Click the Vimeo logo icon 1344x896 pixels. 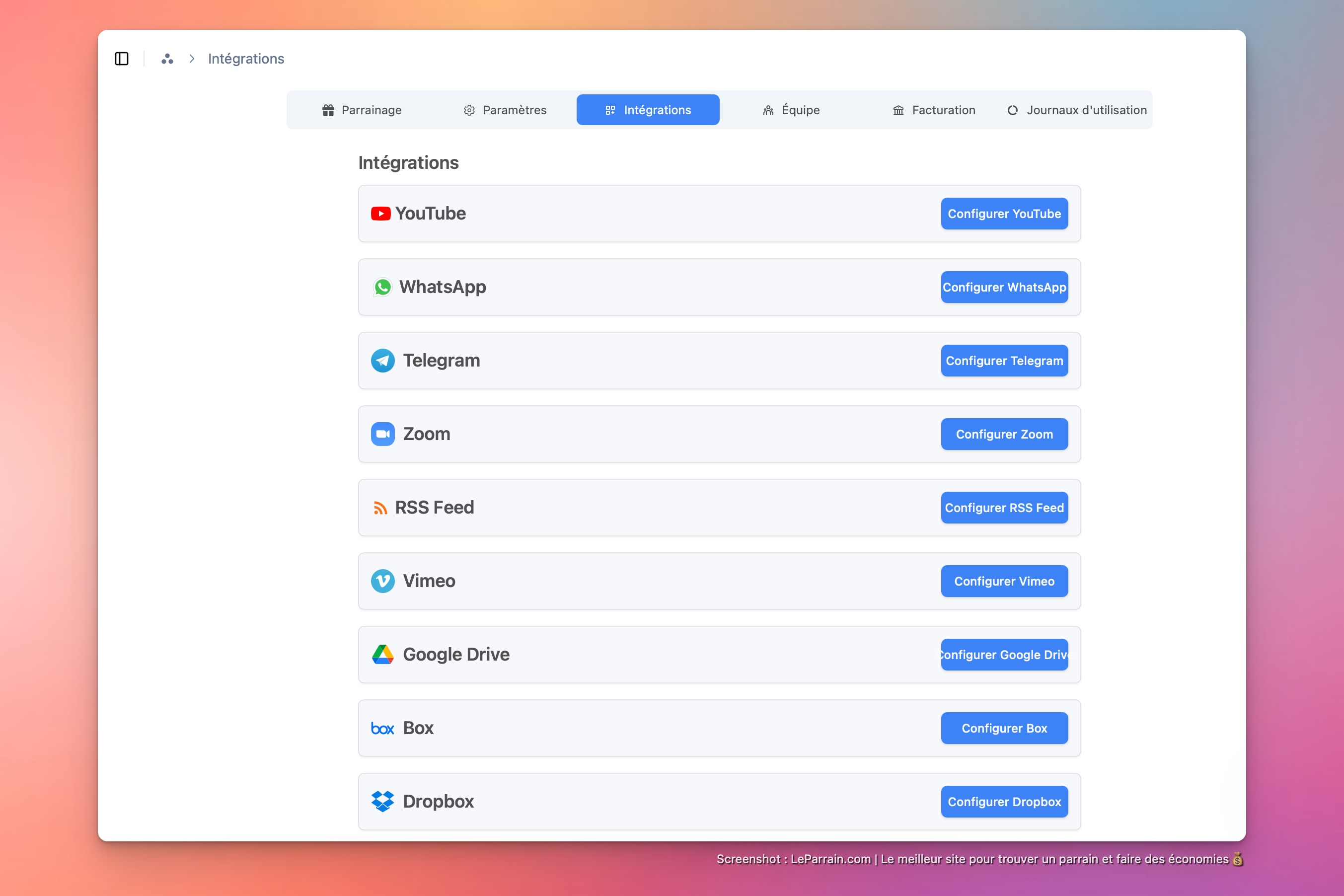[x=382, y=581]
